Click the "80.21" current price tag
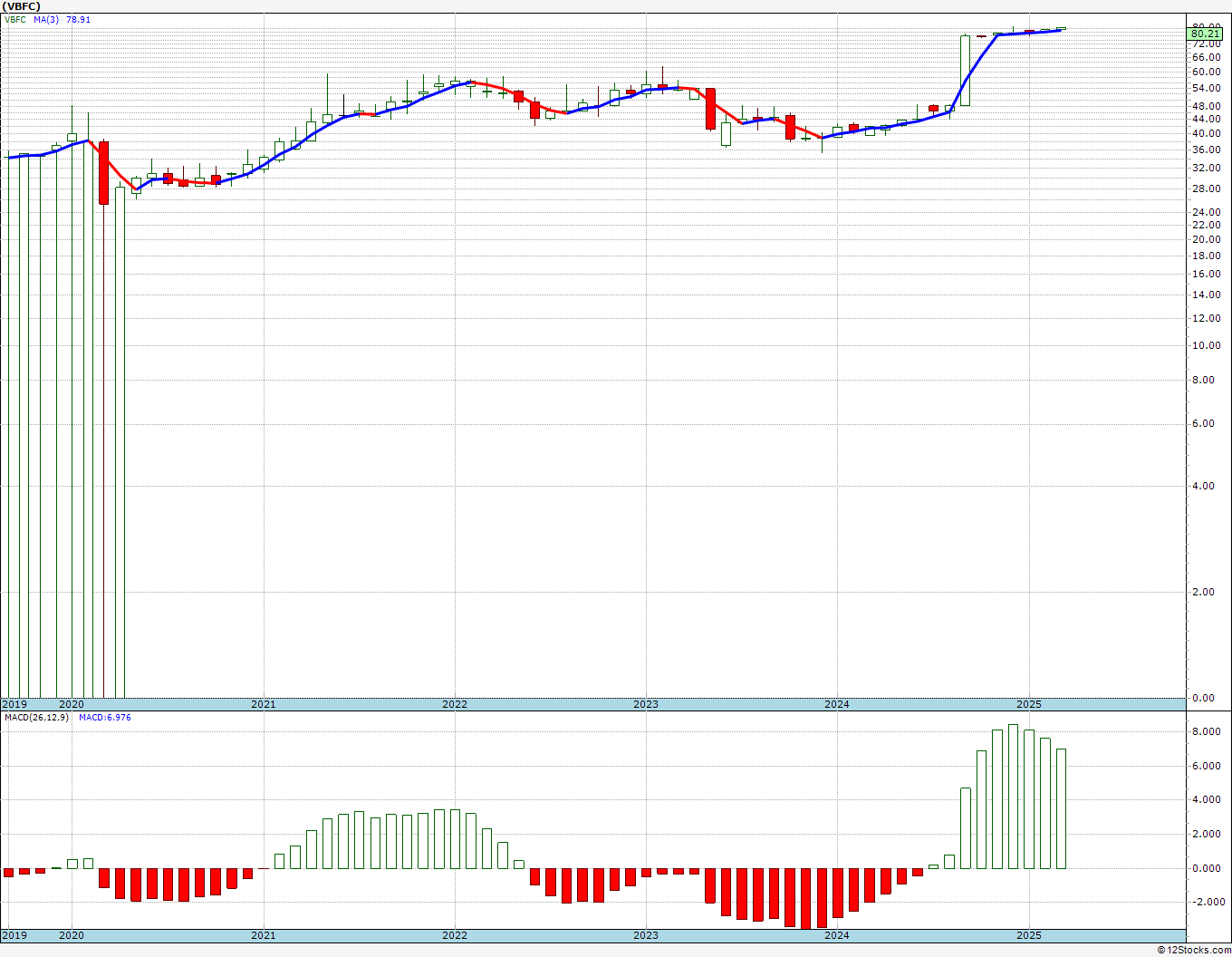 point(1207,34)
